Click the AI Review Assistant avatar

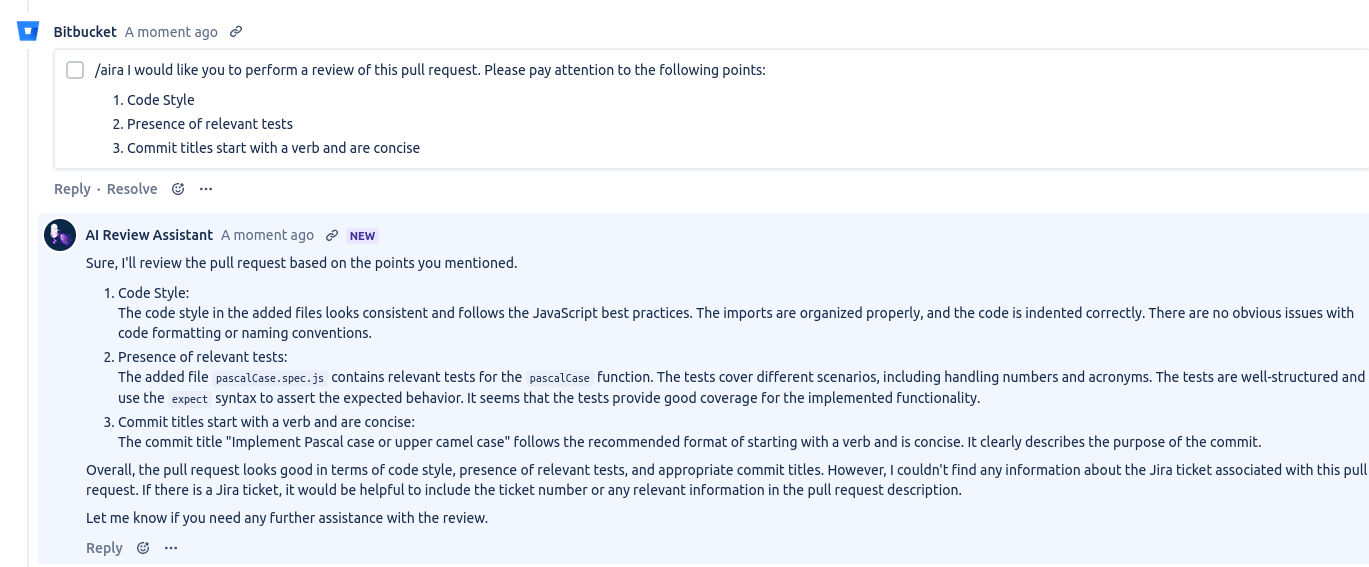pyautogui.click(x=60, y=236)
